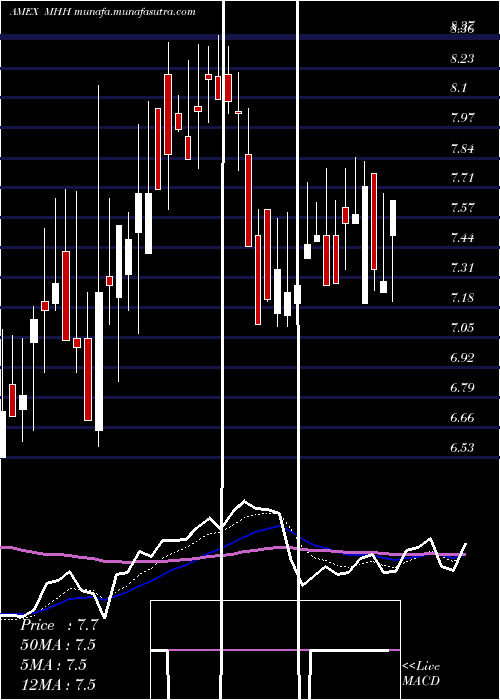Click the 6.92 price axis label

tap(462, 358)
